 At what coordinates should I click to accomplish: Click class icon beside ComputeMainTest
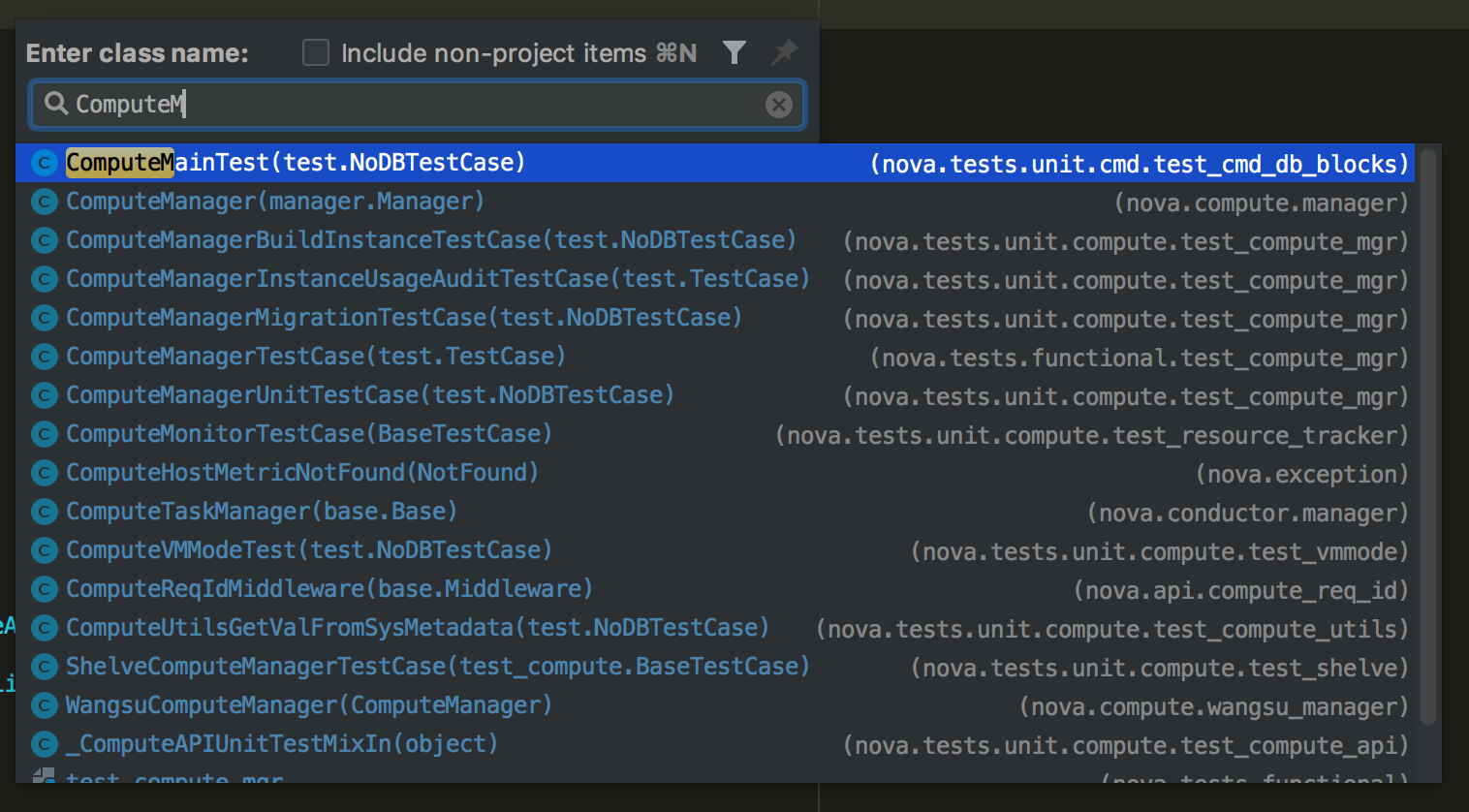point(44,163)
